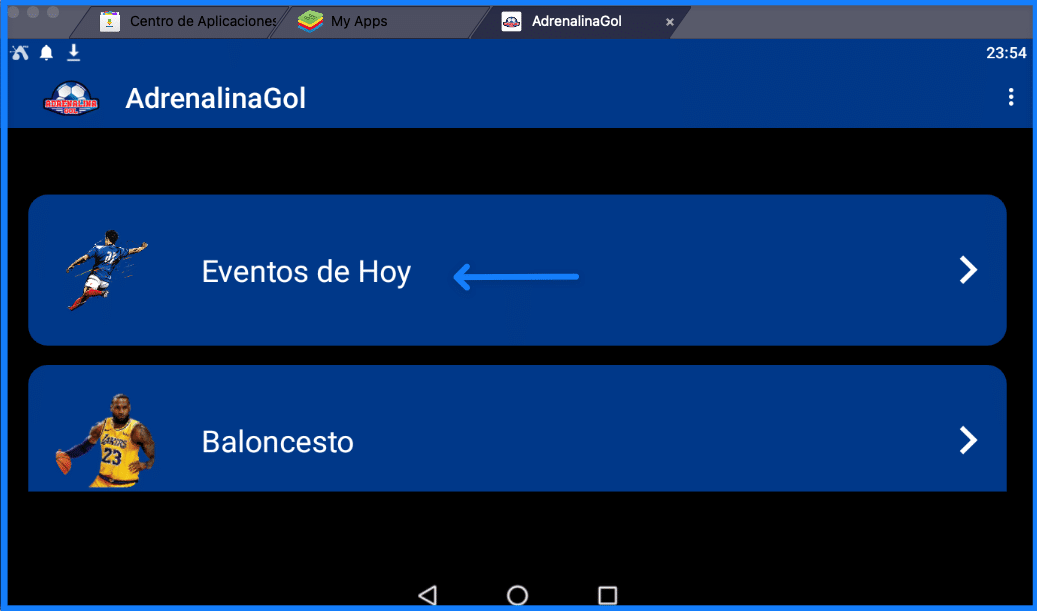Tap the Home navigation circle

(x=517, y=595)
